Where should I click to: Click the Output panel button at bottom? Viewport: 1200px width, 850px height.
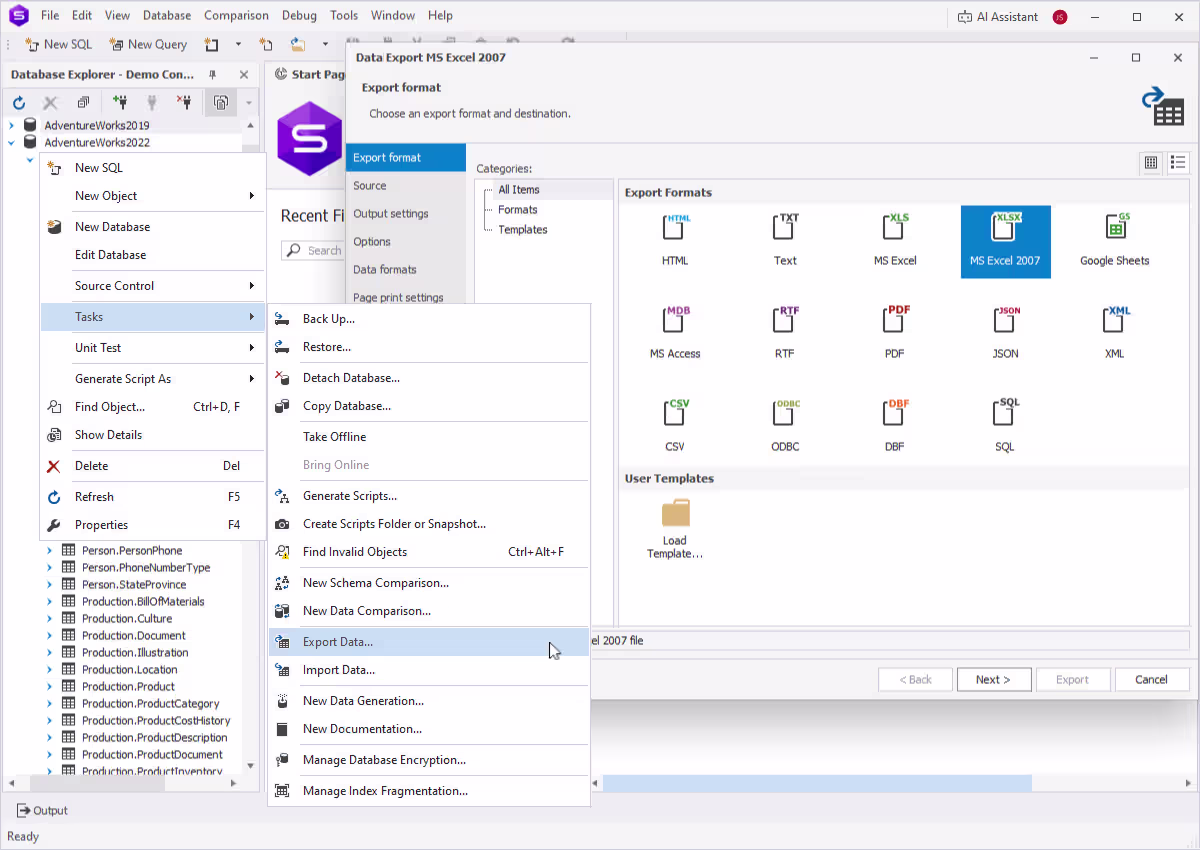[43, 811]
